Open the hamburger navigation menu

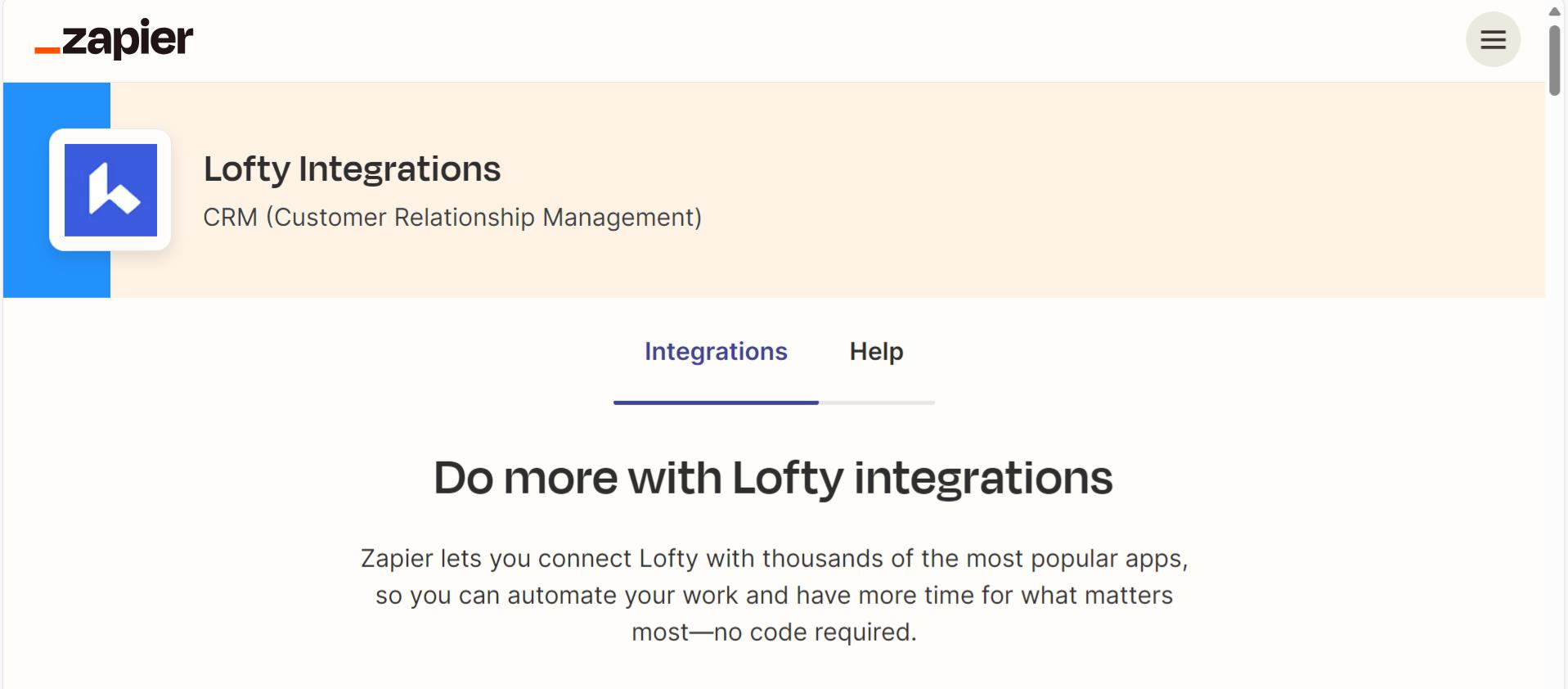point(1492,39)
